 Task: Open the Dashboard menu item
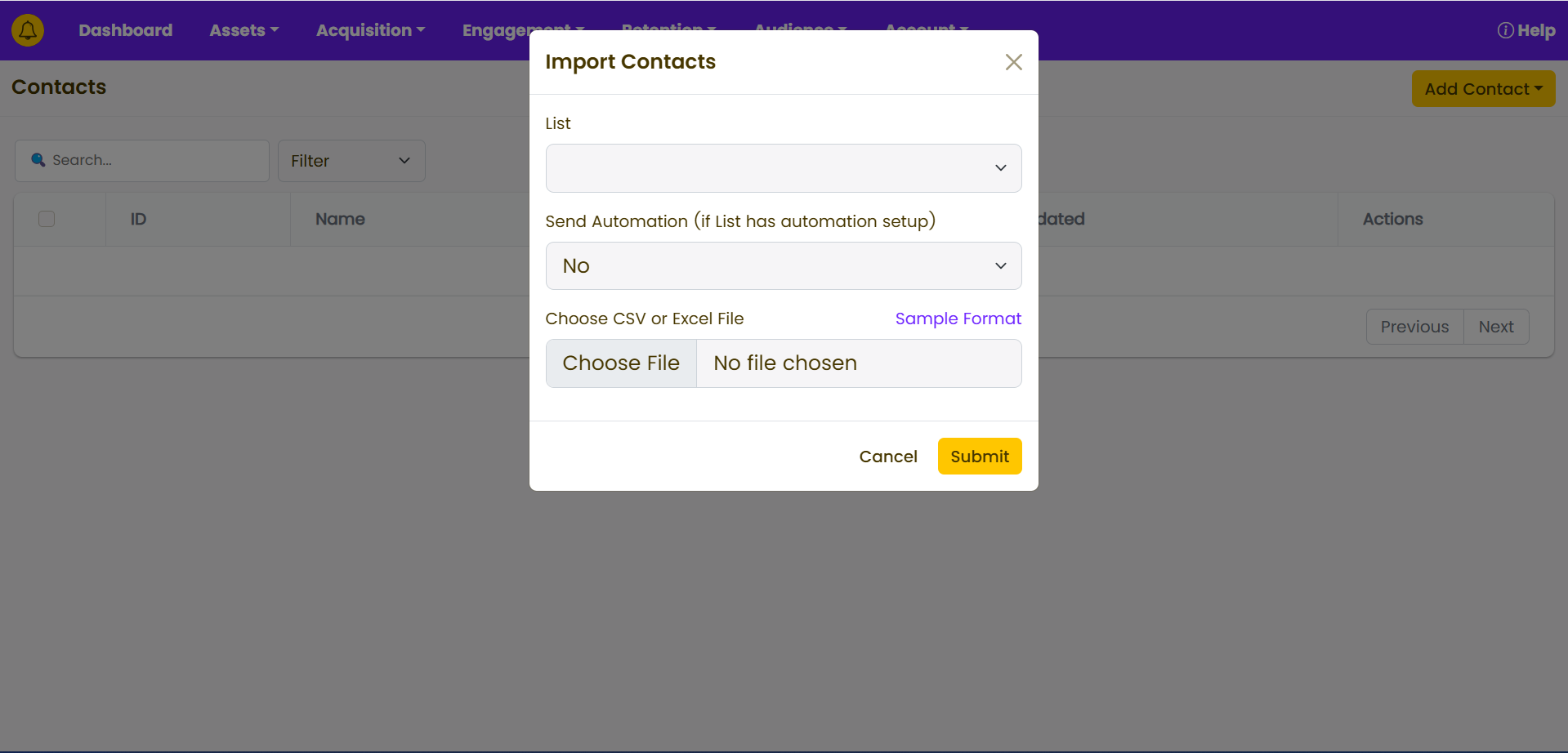pyautogui.click(x=125, y=30)
